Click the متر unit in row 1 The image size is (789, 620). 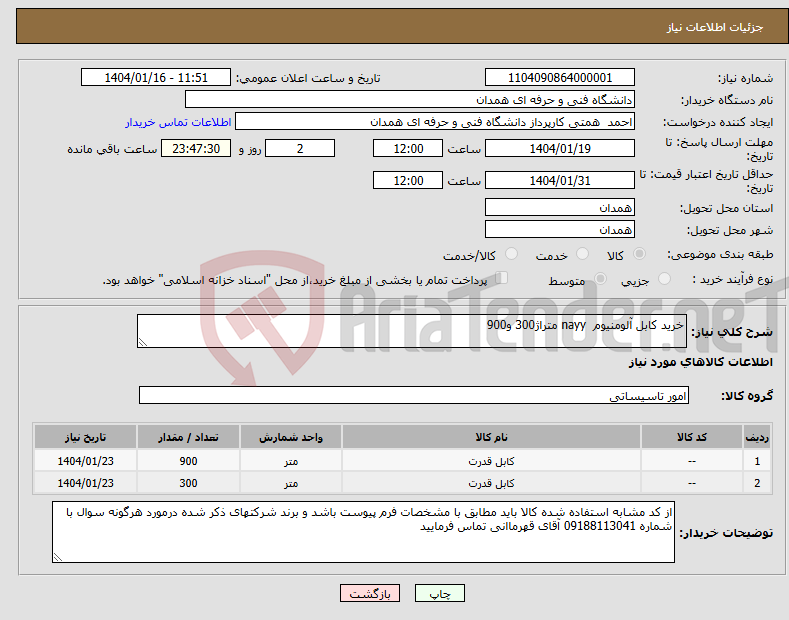[x=291, y=461]
